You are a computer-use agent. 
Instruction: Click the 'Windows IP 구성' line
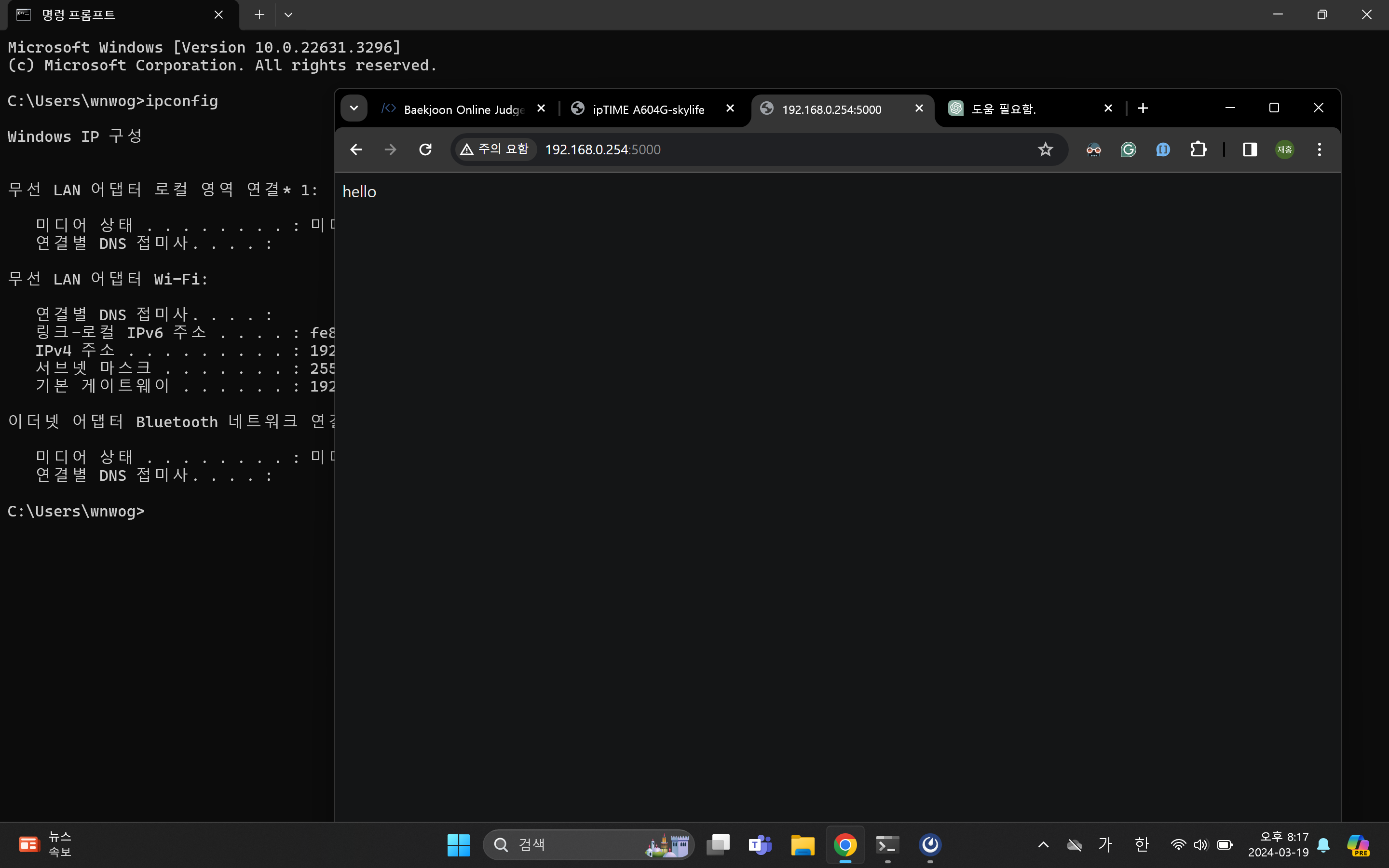click(75, 136)
